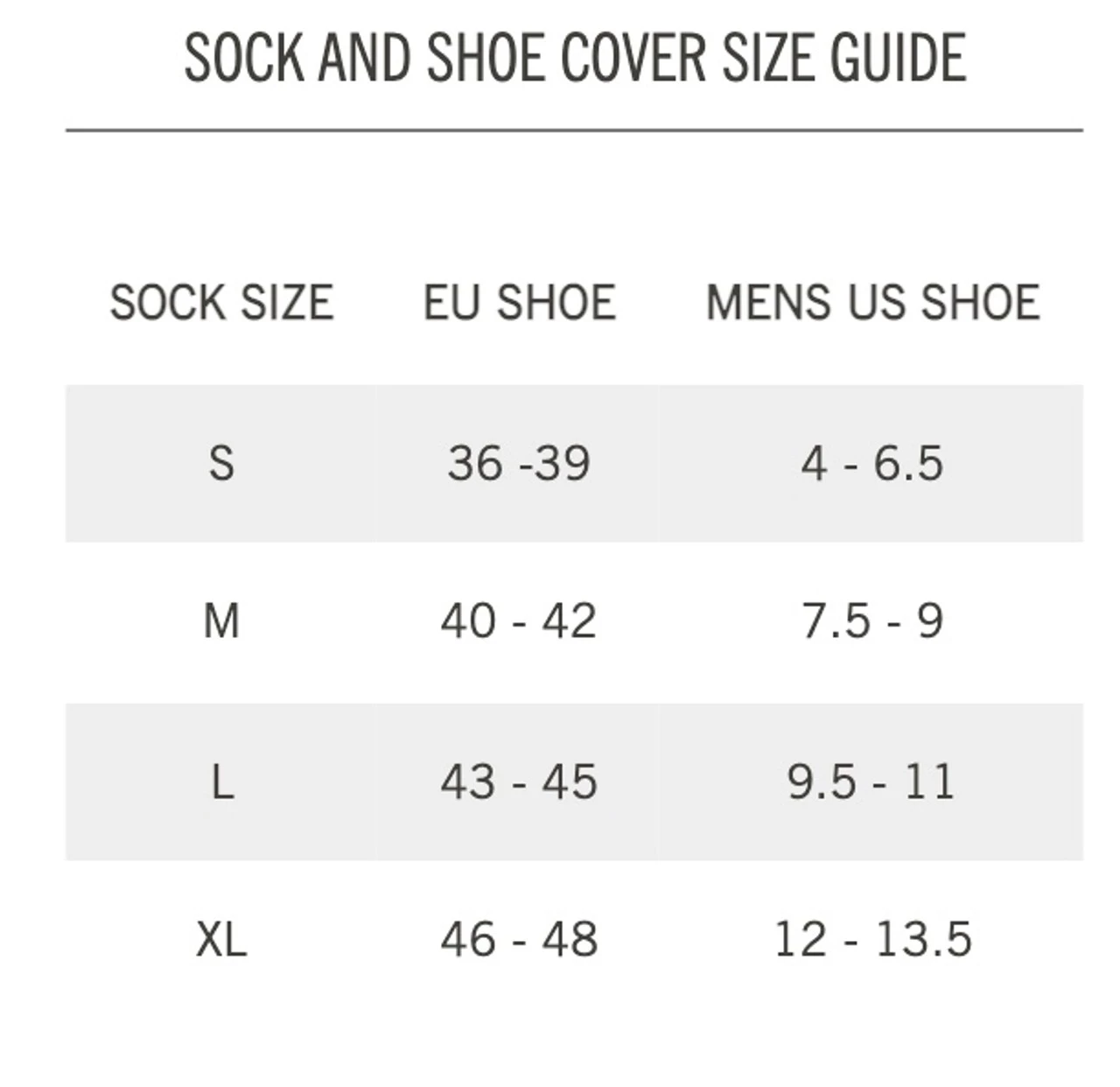Pick the US size 7.5 - 9 cell
1120x1087 pixels.
click(871, 622)
